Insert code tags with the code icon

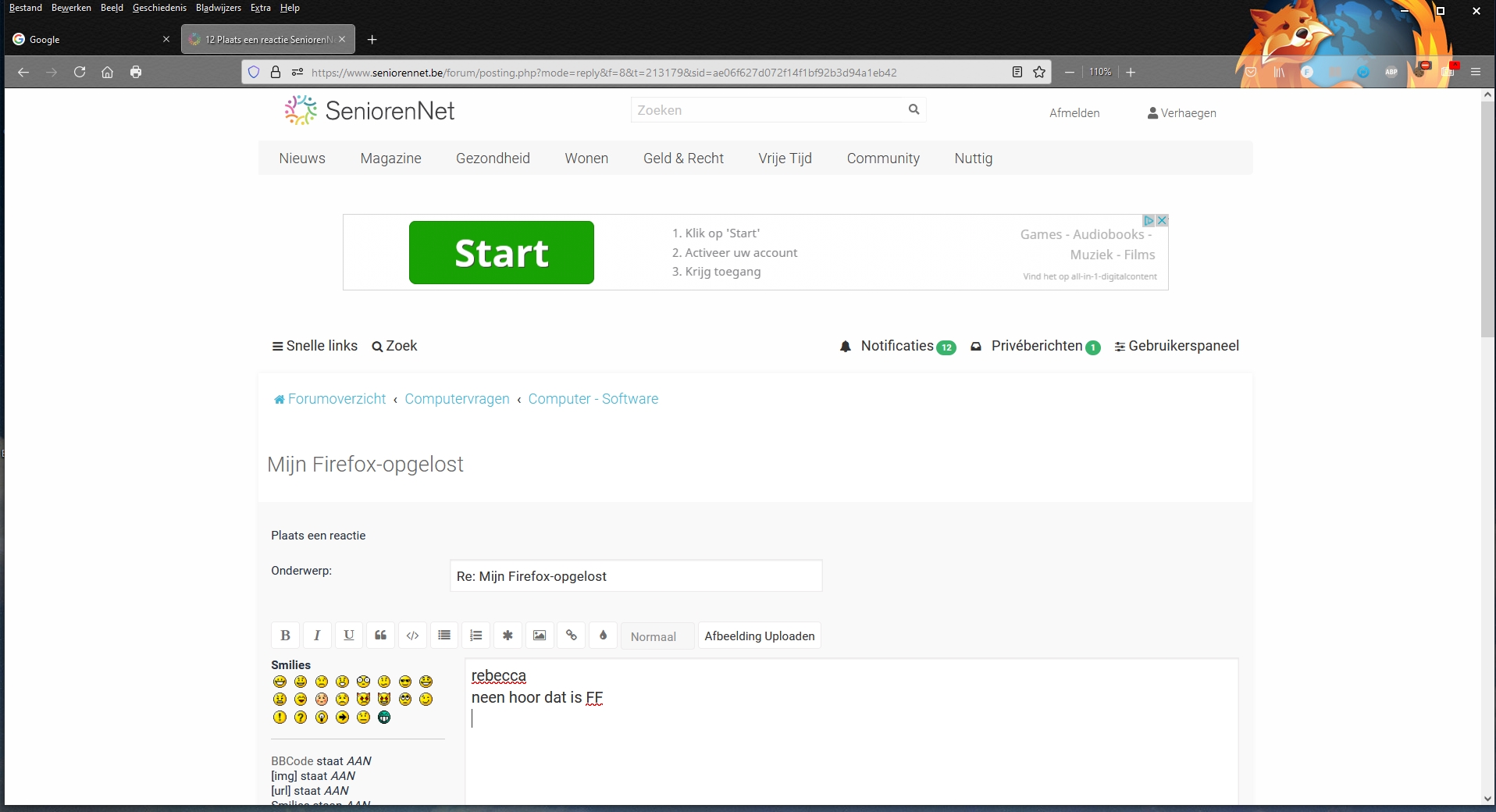(412, 636)
